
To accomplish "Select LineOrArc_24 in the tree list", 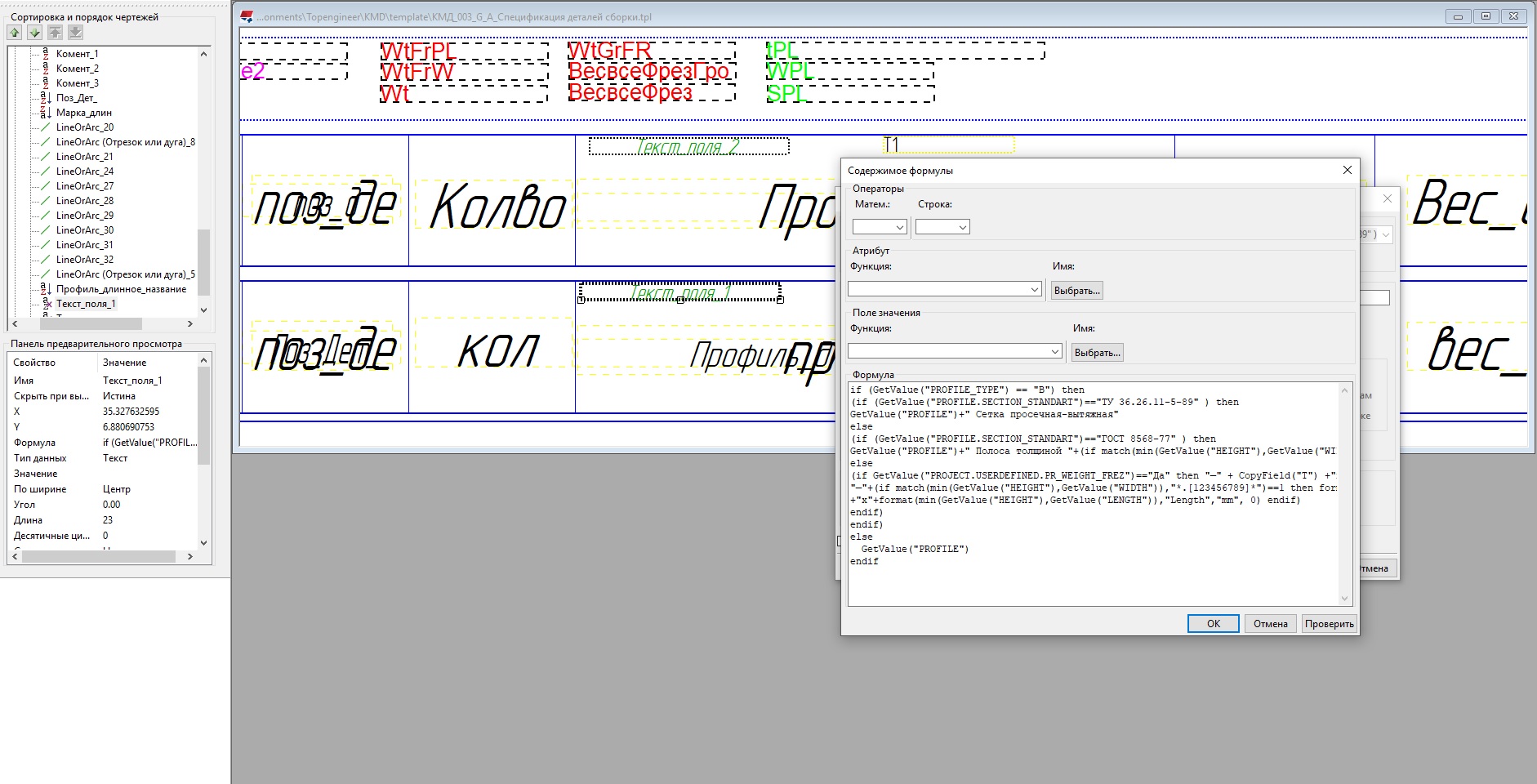I will pos(84,171).
